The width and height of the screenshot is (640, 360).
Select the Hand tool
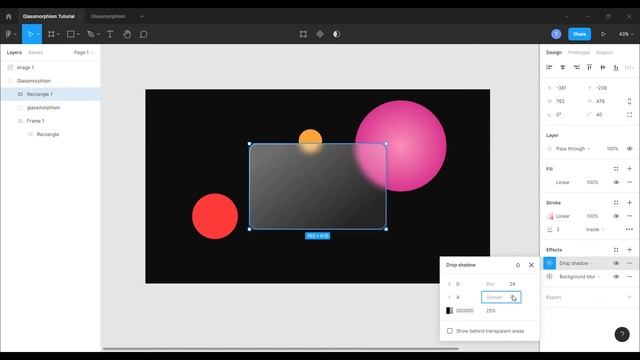(x=127, y=34)
